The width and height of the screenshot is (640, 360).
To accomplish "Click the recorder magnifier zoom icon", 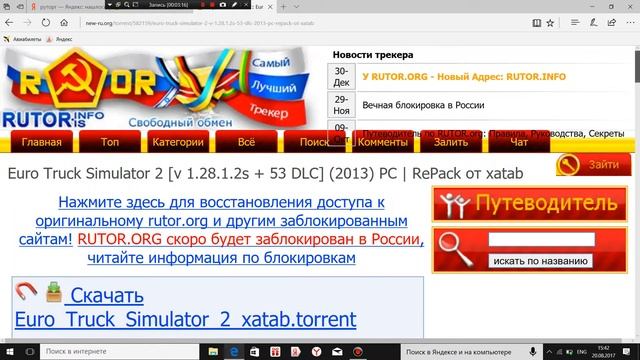I will (x=127, y=4).
